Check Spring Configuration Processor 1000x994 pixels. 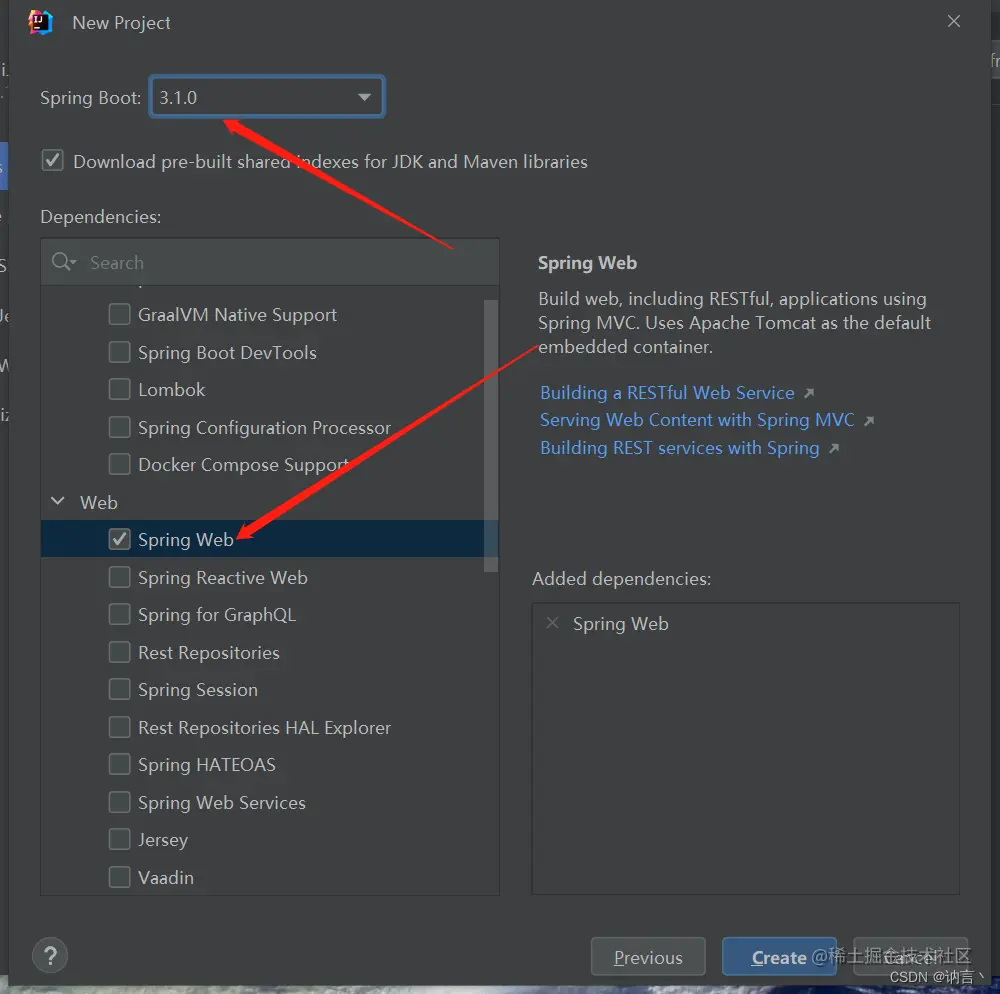click(x=119, y=427)
